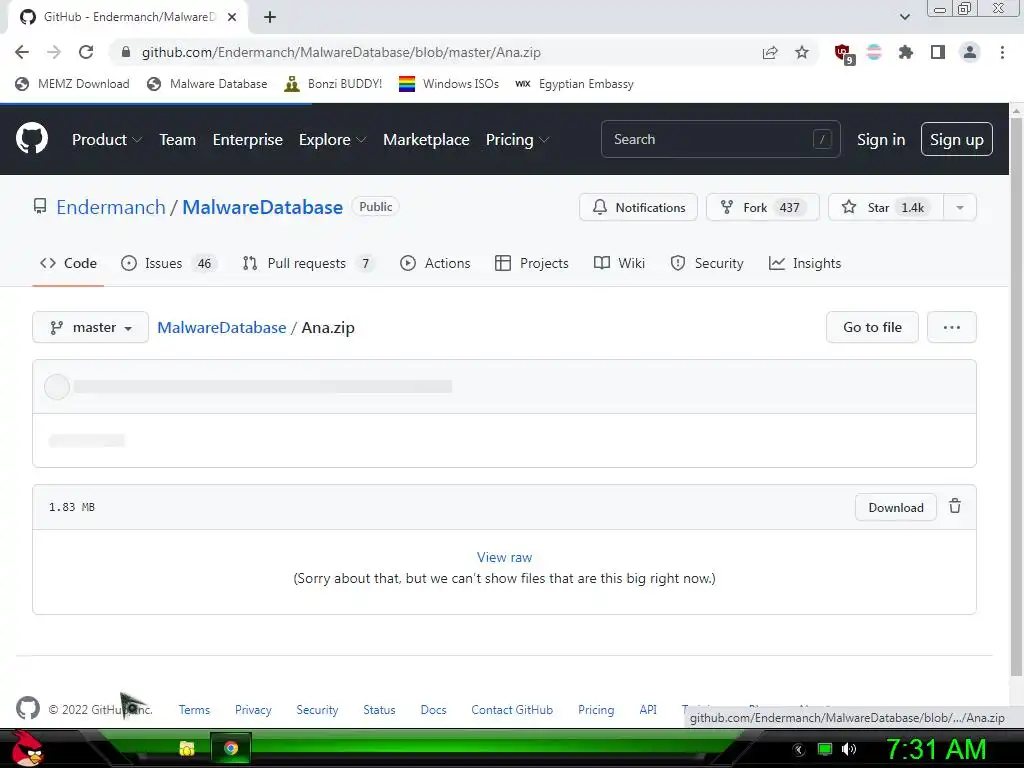
Task: Switch to the Actions tab
Action: 435,263
